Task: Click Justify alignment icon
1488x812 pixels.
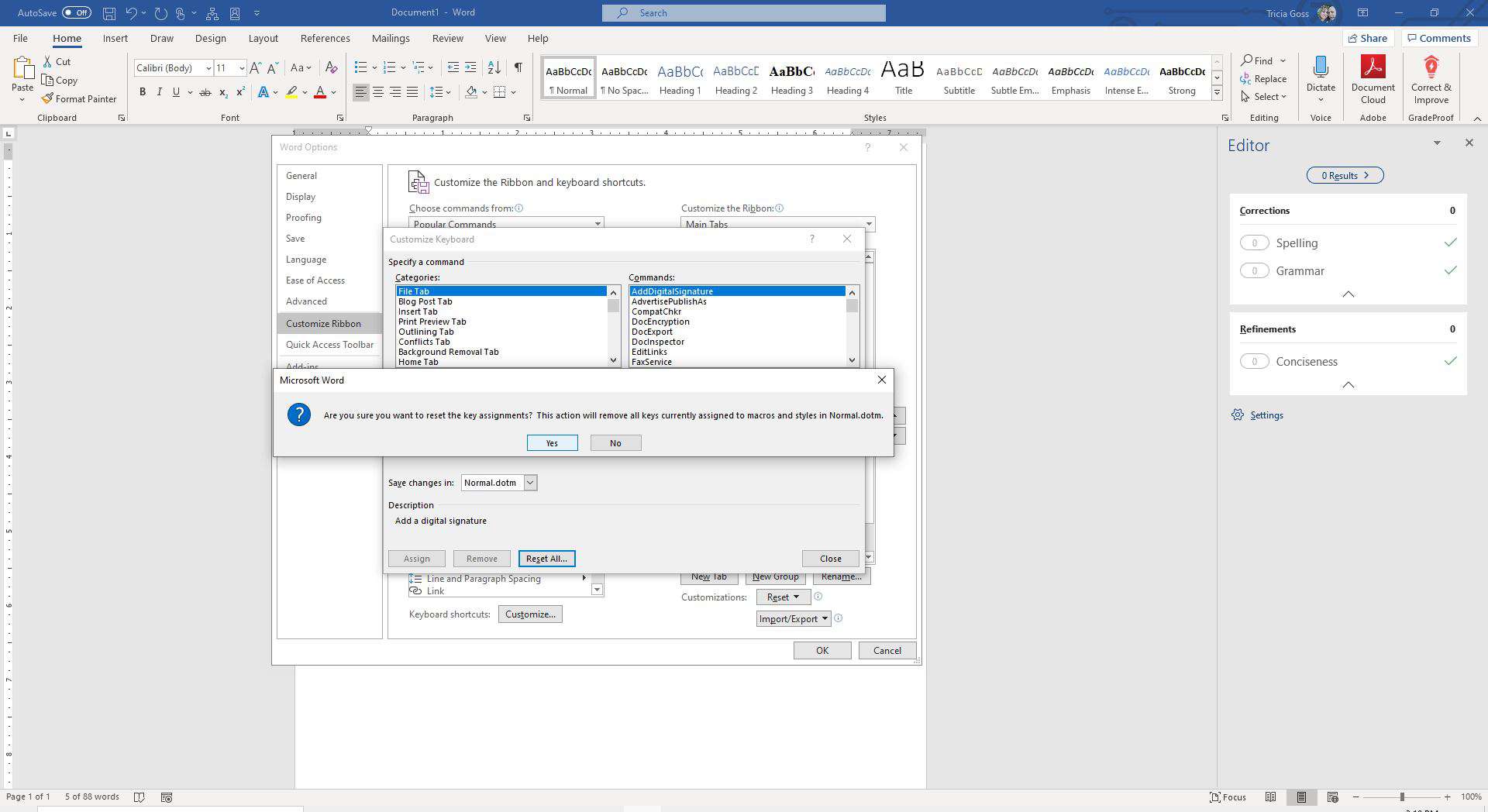Action: (x=412, y=92)
